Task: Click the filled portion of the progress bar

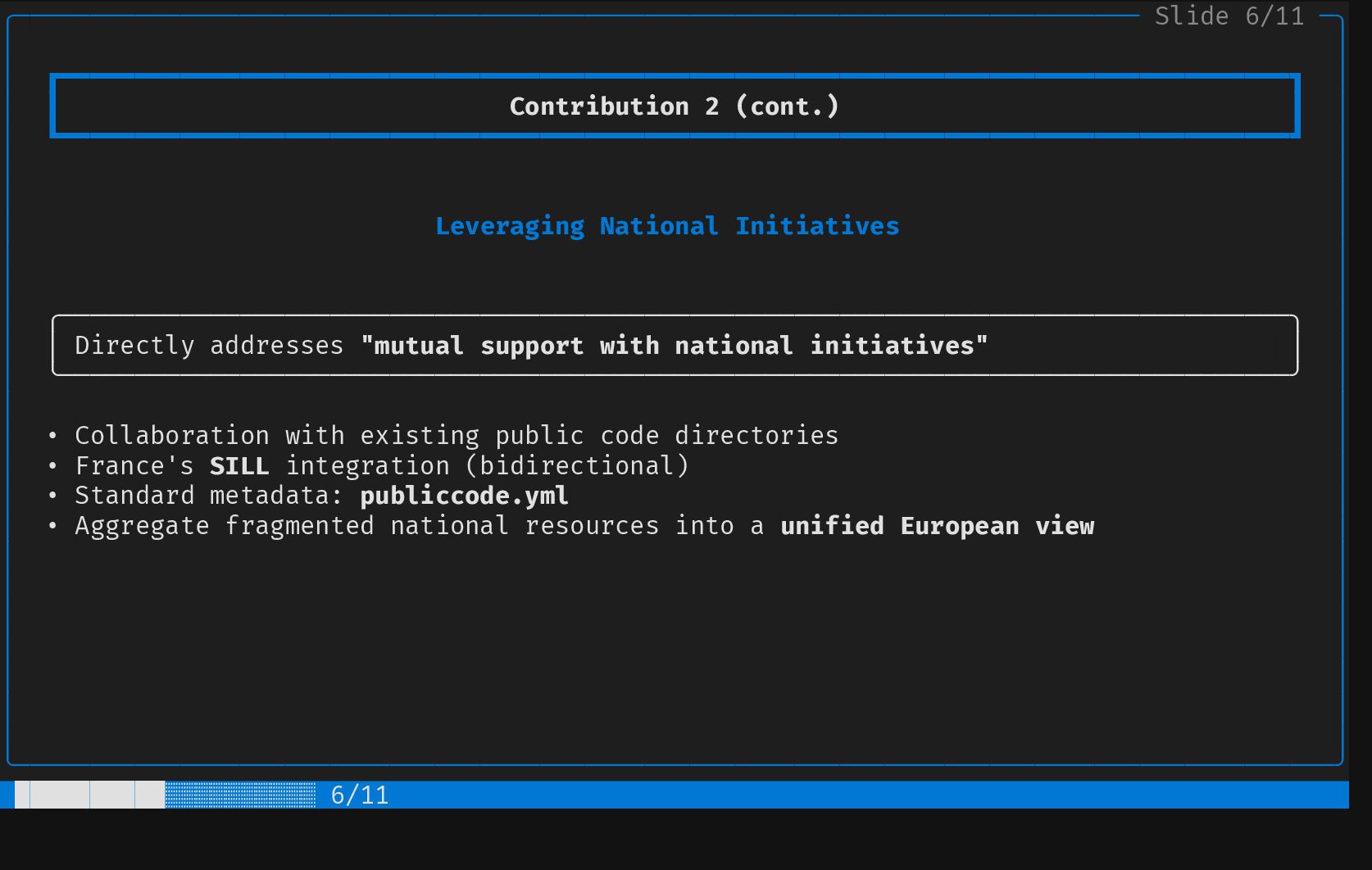Action: pos(90,795)
